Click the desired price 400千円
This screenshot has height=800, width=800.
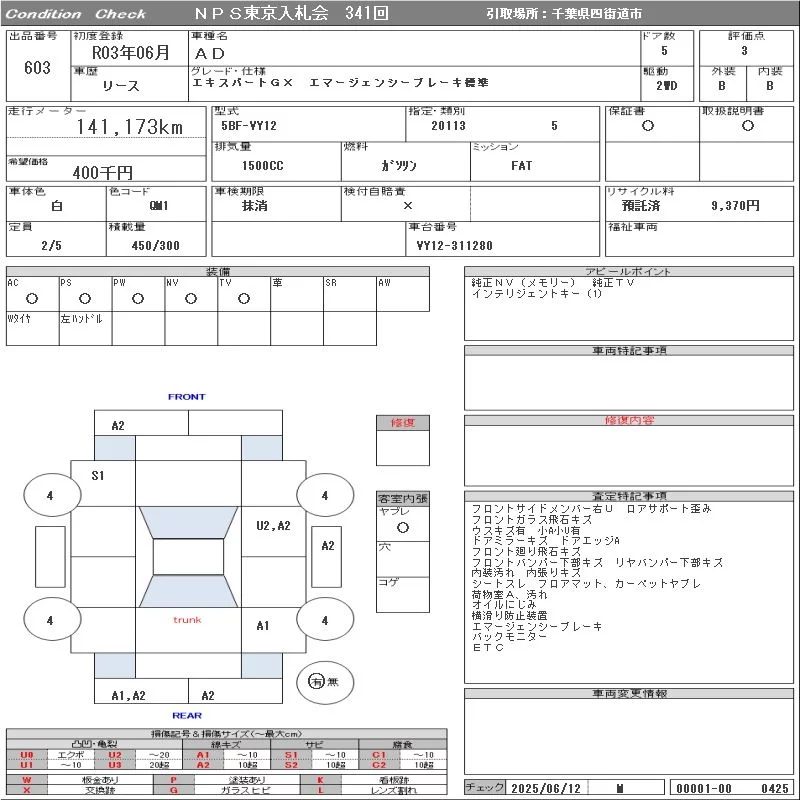103,172
